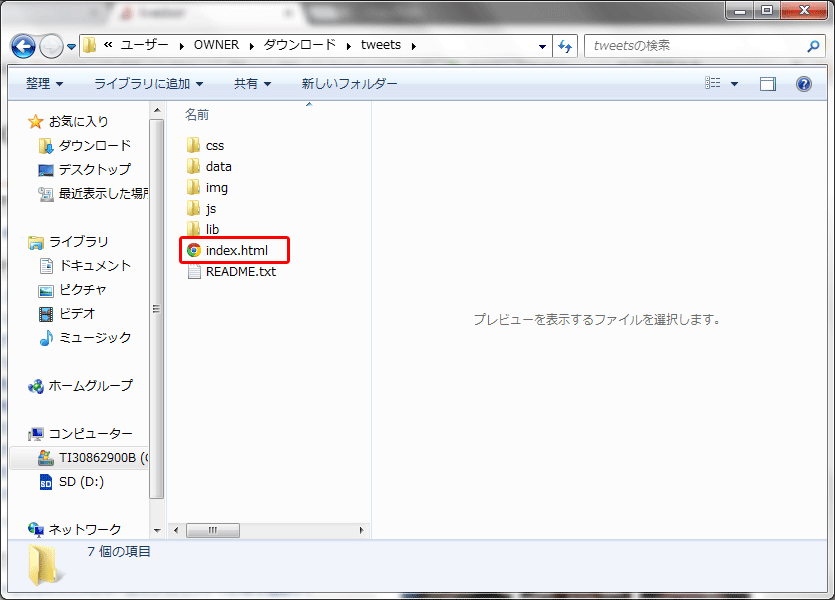Open the 整理 menu
The width and height of the screenshot is (835, 600).
click(x=45, y=84)
